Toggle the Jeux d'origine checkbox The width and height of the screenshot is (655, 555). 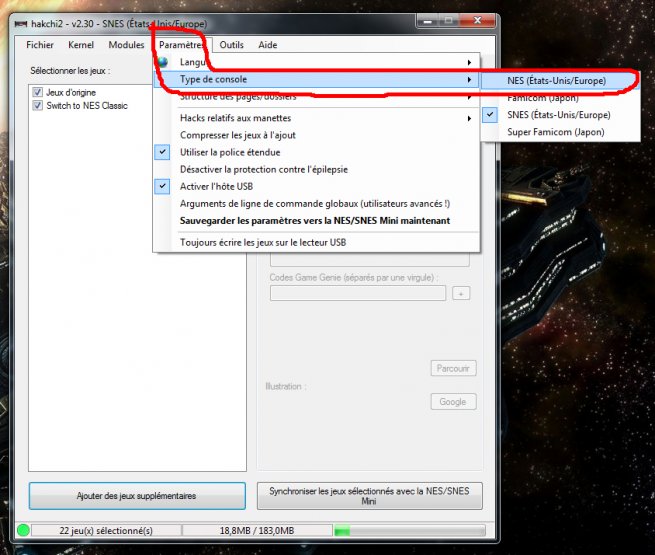click(x=38, y=92)
